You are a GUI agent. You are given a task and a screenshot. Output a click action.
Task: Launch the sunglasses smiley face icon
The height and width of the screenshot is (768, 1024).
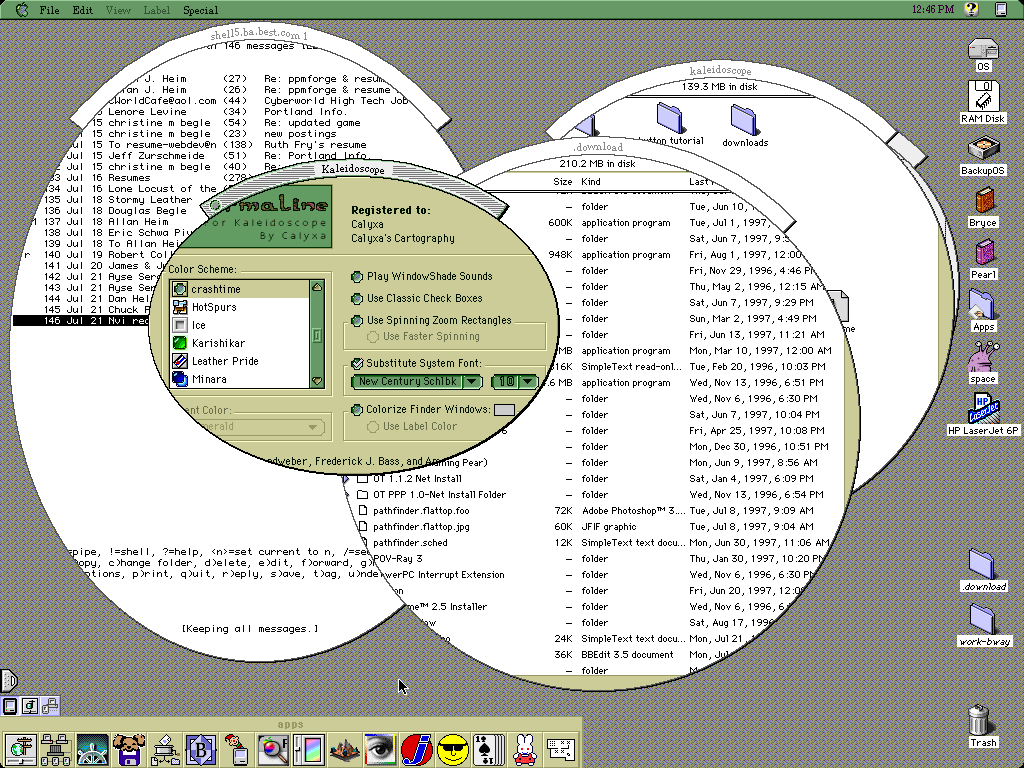coord(453,749)
